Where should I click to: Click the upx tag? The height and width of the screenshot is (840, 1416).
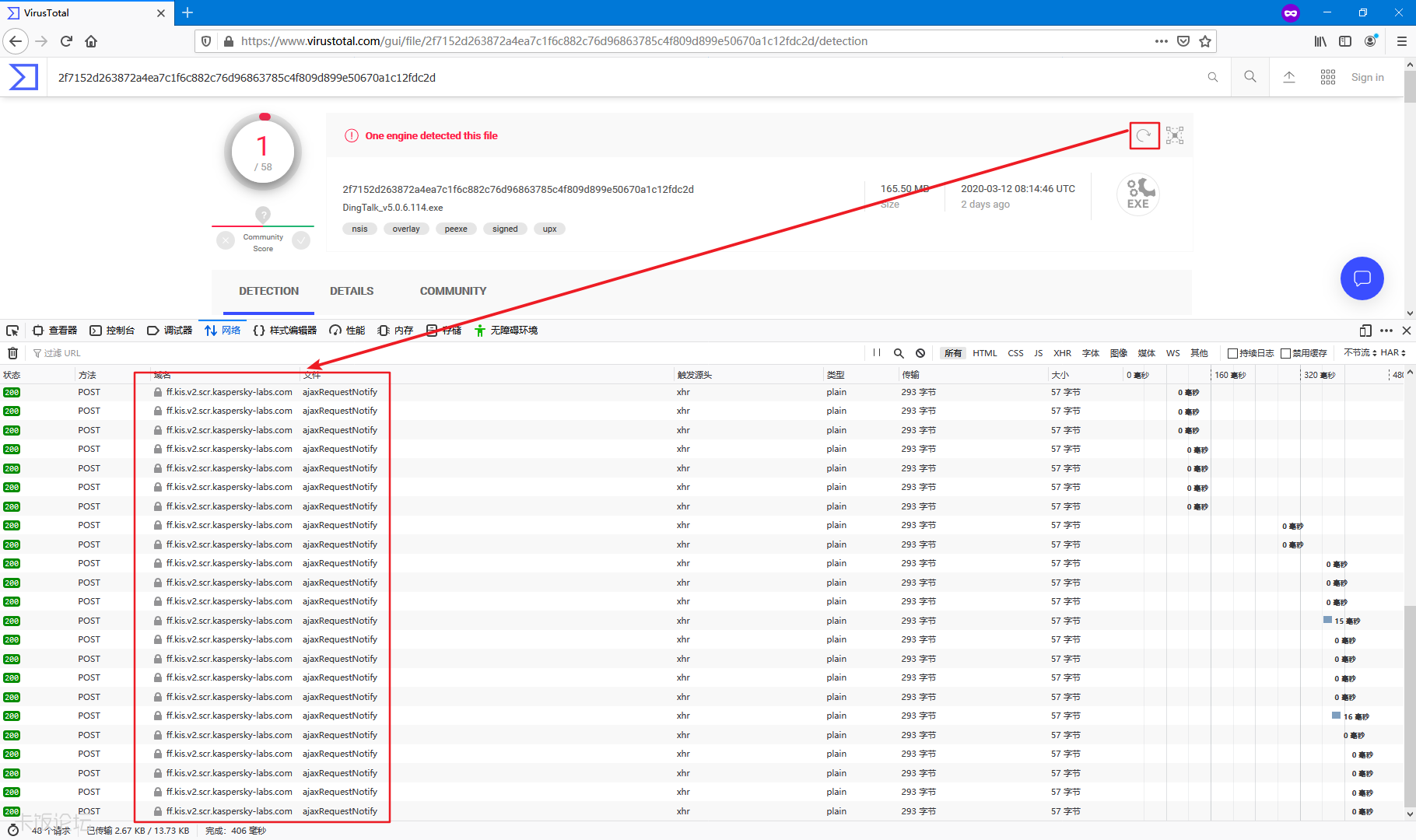coord(549,229)
